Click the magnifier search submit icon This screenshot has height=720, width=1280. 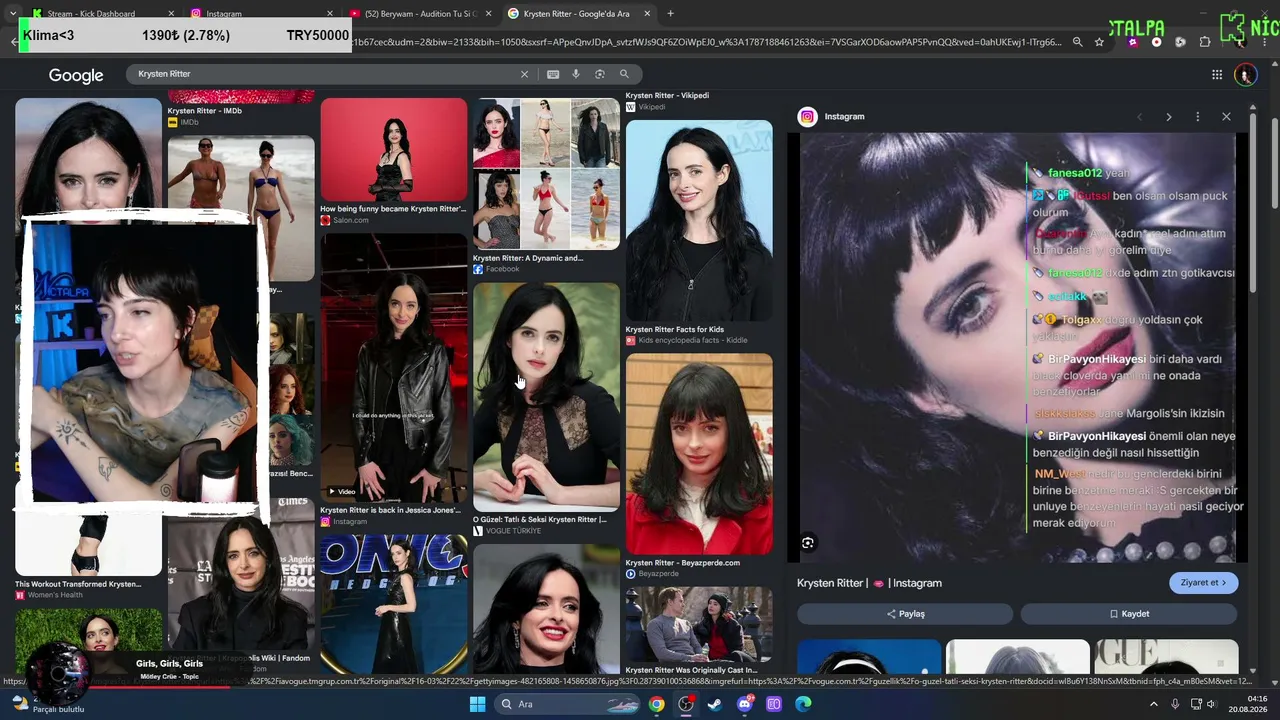624,74
